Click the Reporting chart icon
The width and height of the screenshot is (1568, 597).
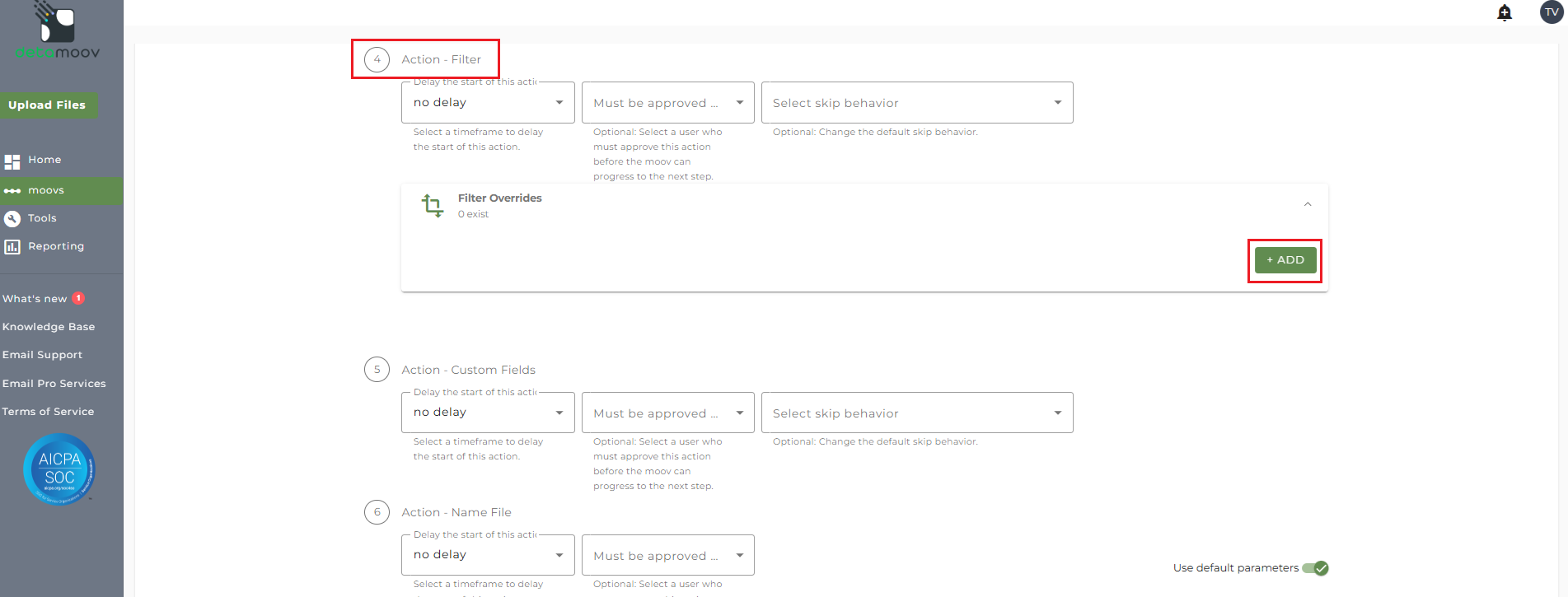click(x=12, y=247)
